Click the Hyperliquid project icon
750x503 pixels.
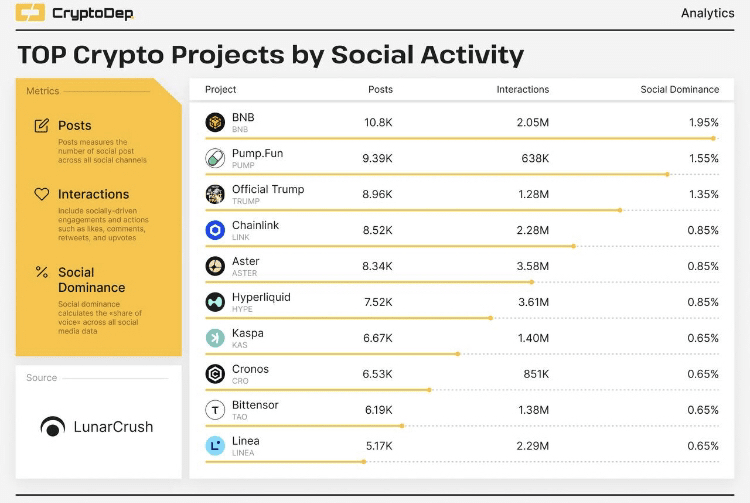coord(215,302)
